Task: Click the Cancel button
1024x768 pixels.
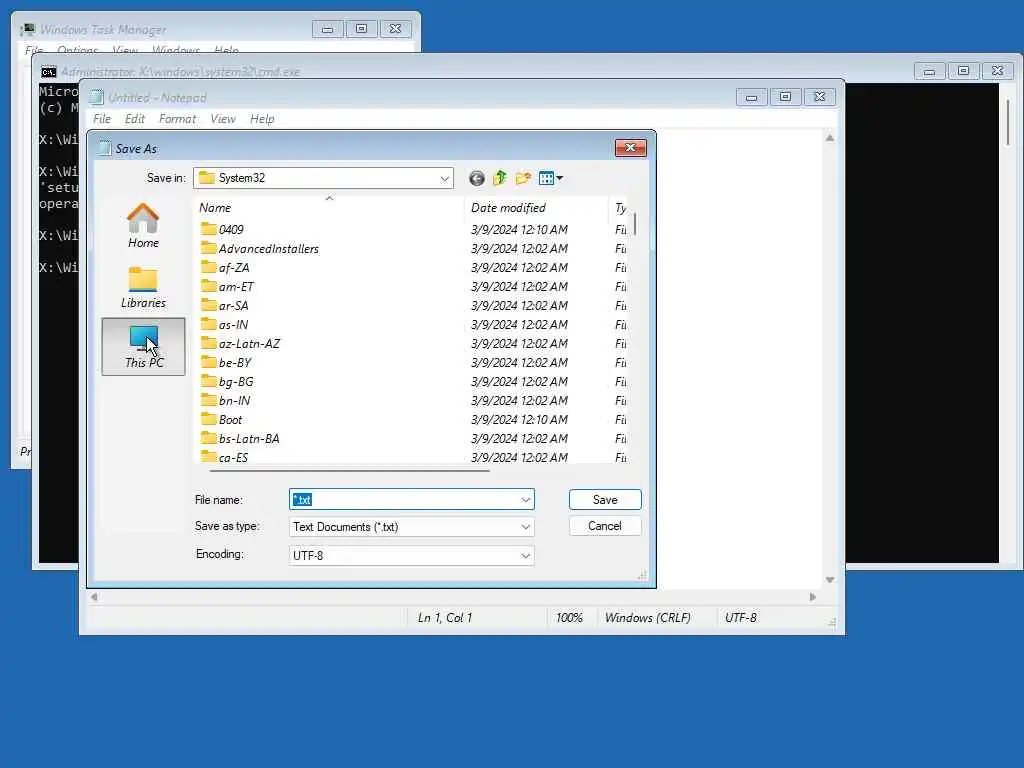Action: 605,526
